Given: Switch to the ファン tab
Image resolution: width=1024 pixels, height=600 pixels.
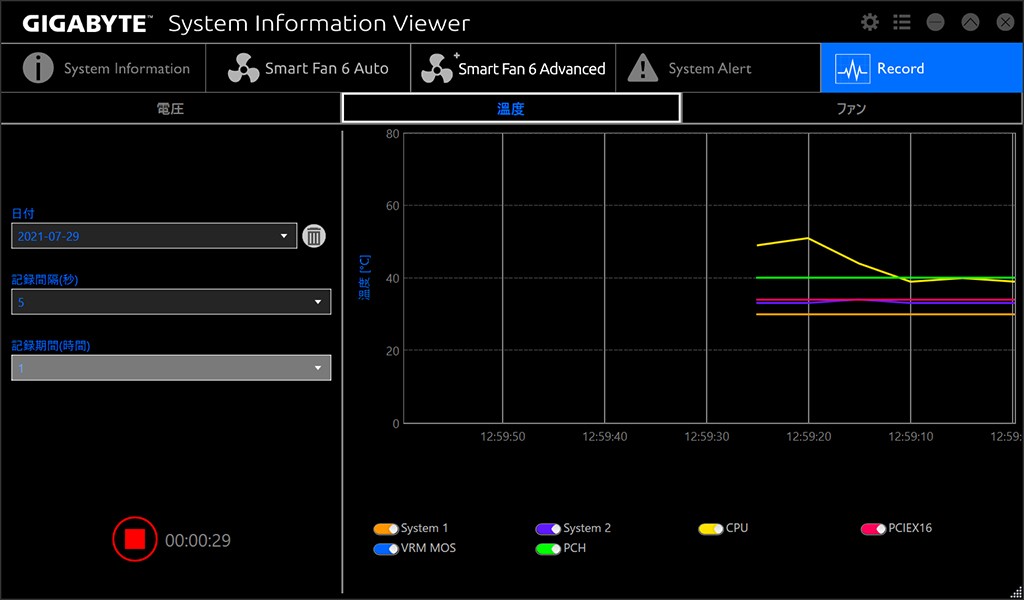Looking at the screenshot, I should click(x=851, y=108).
